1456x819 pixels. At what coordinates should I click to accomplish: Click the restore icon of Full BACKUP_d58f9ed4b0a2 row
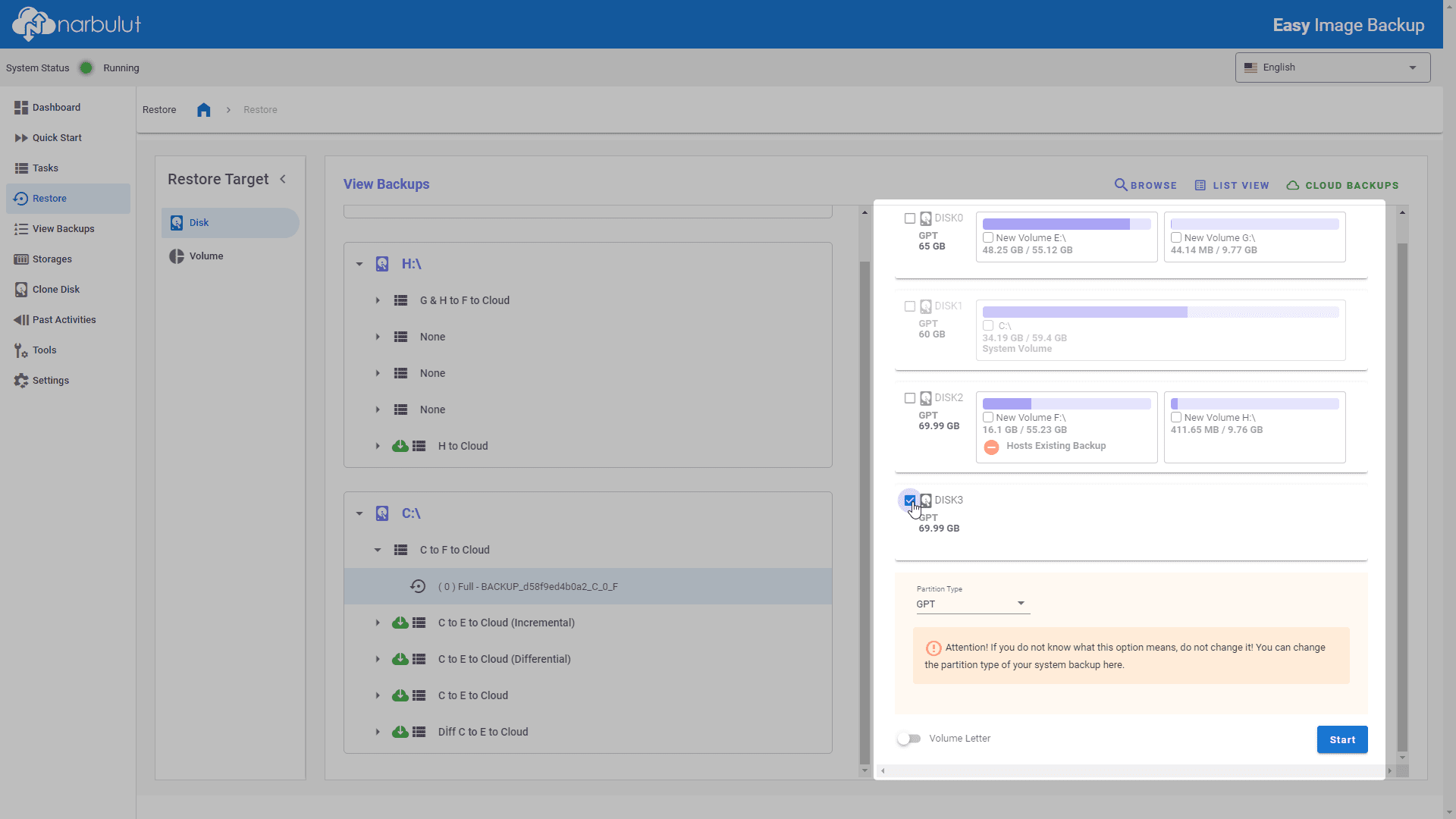click(418, 586)
